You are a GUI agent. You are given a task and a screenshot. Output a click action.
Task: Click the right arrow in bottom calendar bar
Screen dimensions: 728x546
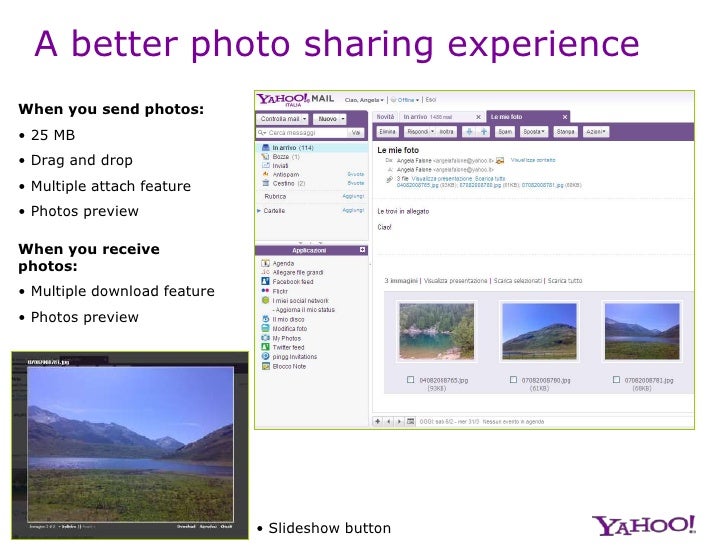click(399, 422)
